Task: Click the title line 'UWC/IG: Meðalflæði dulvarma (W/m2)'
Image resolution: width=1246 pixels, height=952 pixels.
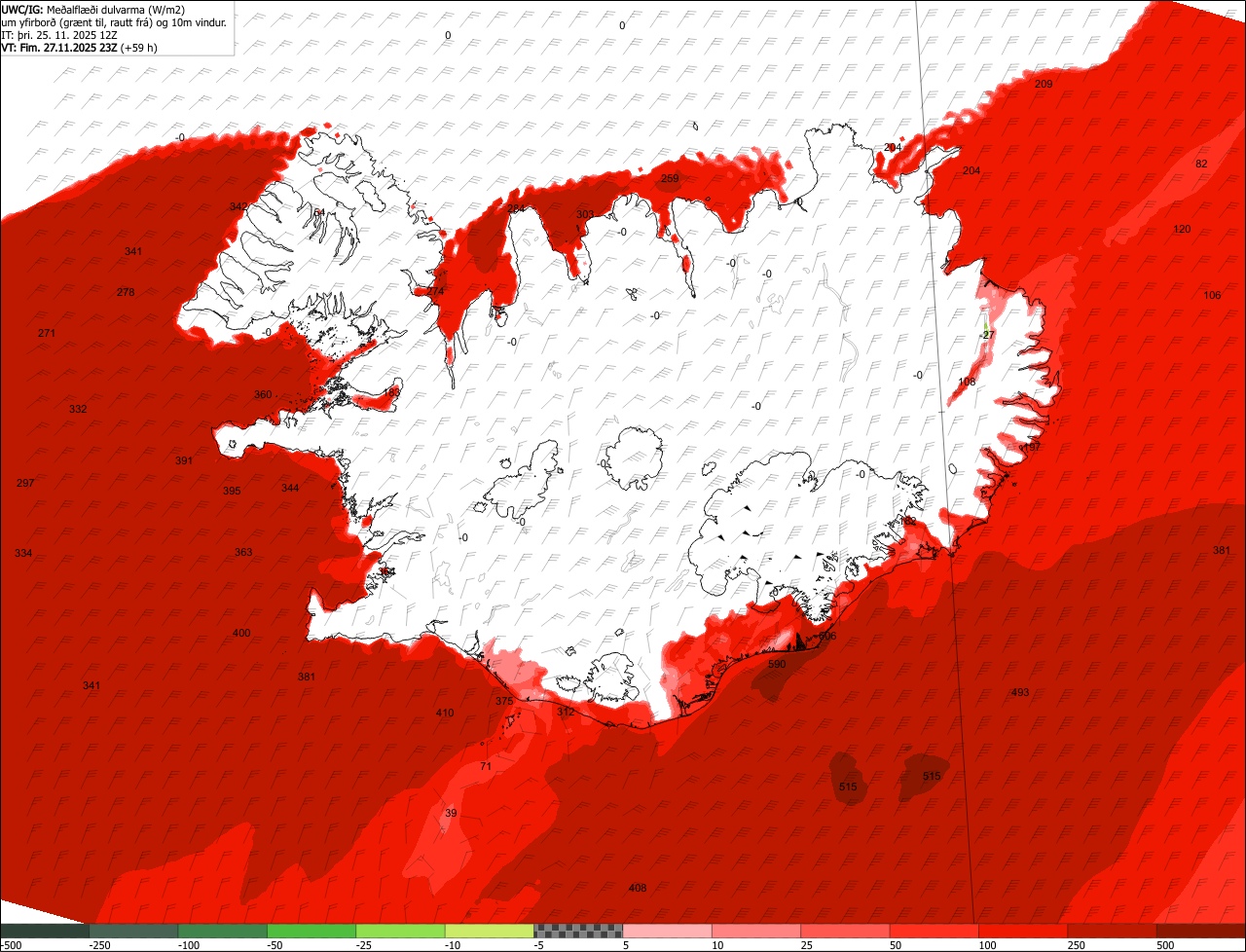Action: (93, 9)
